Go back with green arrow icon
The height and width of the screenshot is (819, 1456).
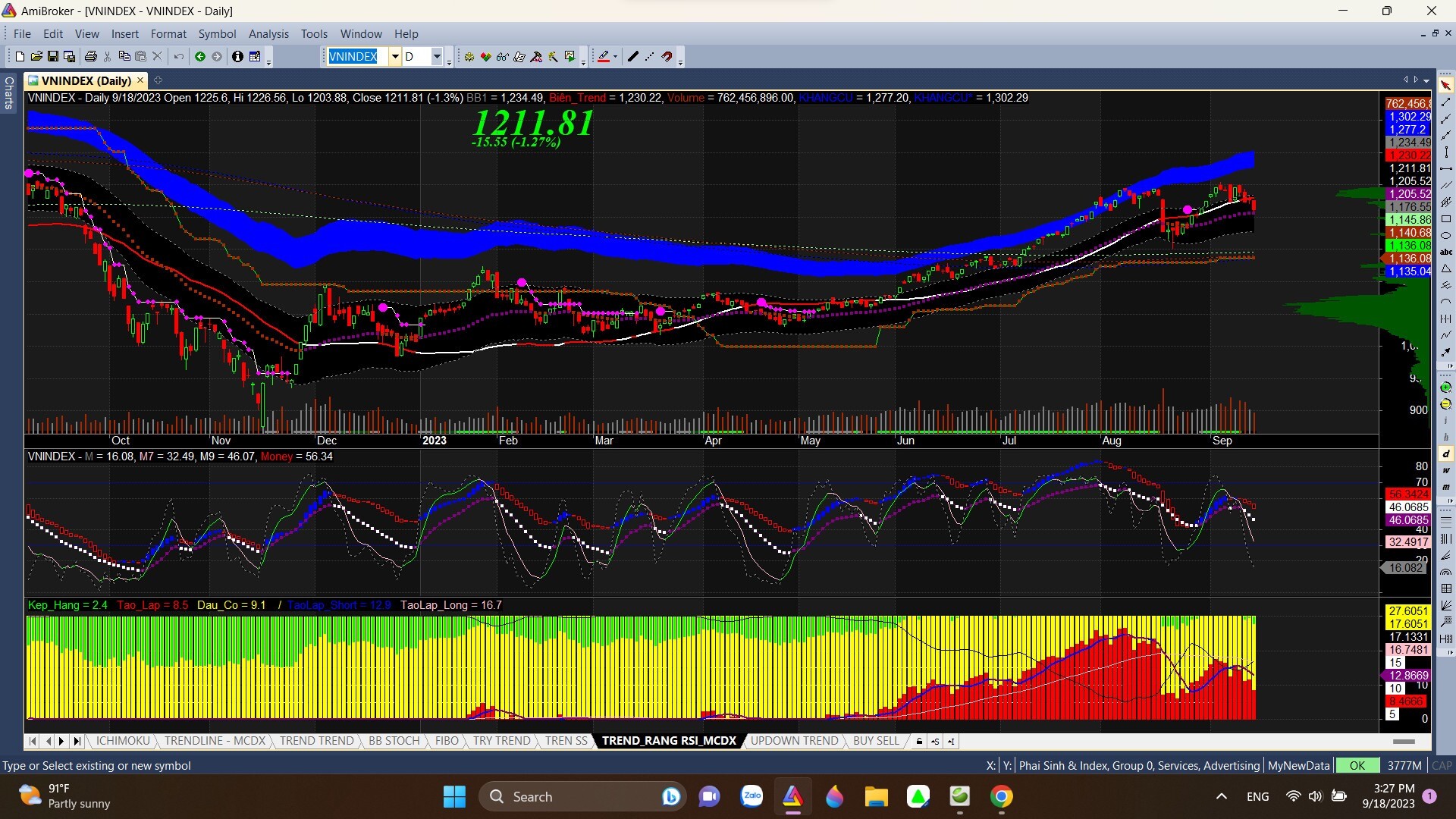coord(200,57)
